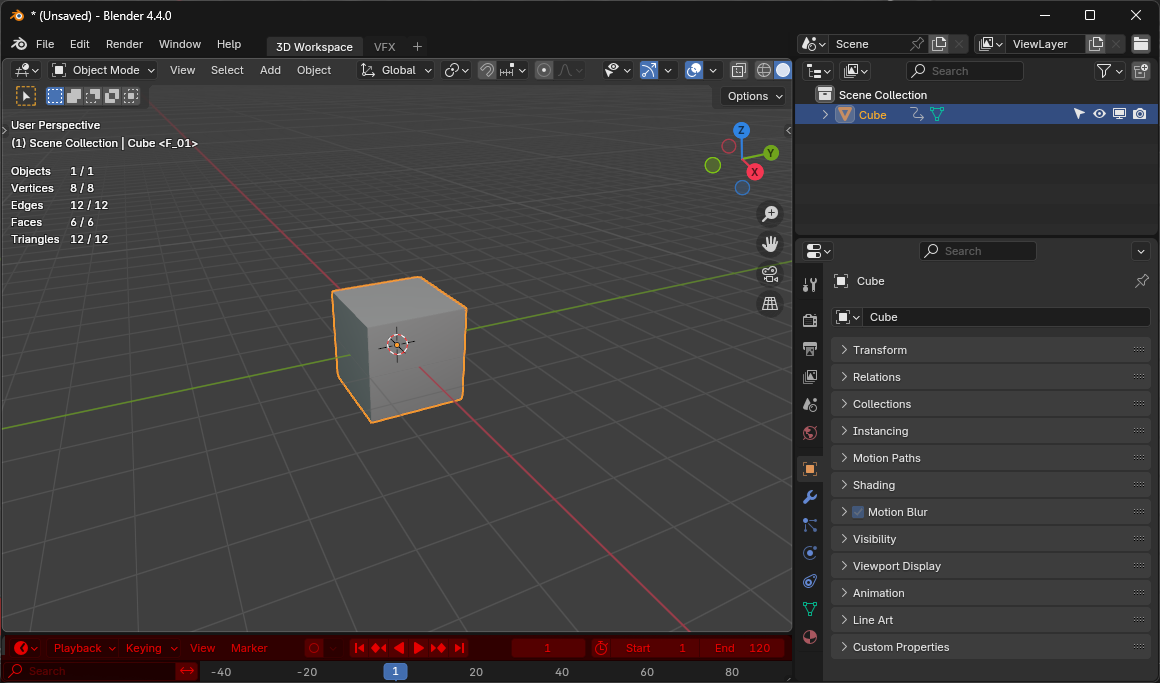The image size is (1160, 683).
Task: Click the End frame field showing 120
Action: point(745,648)
